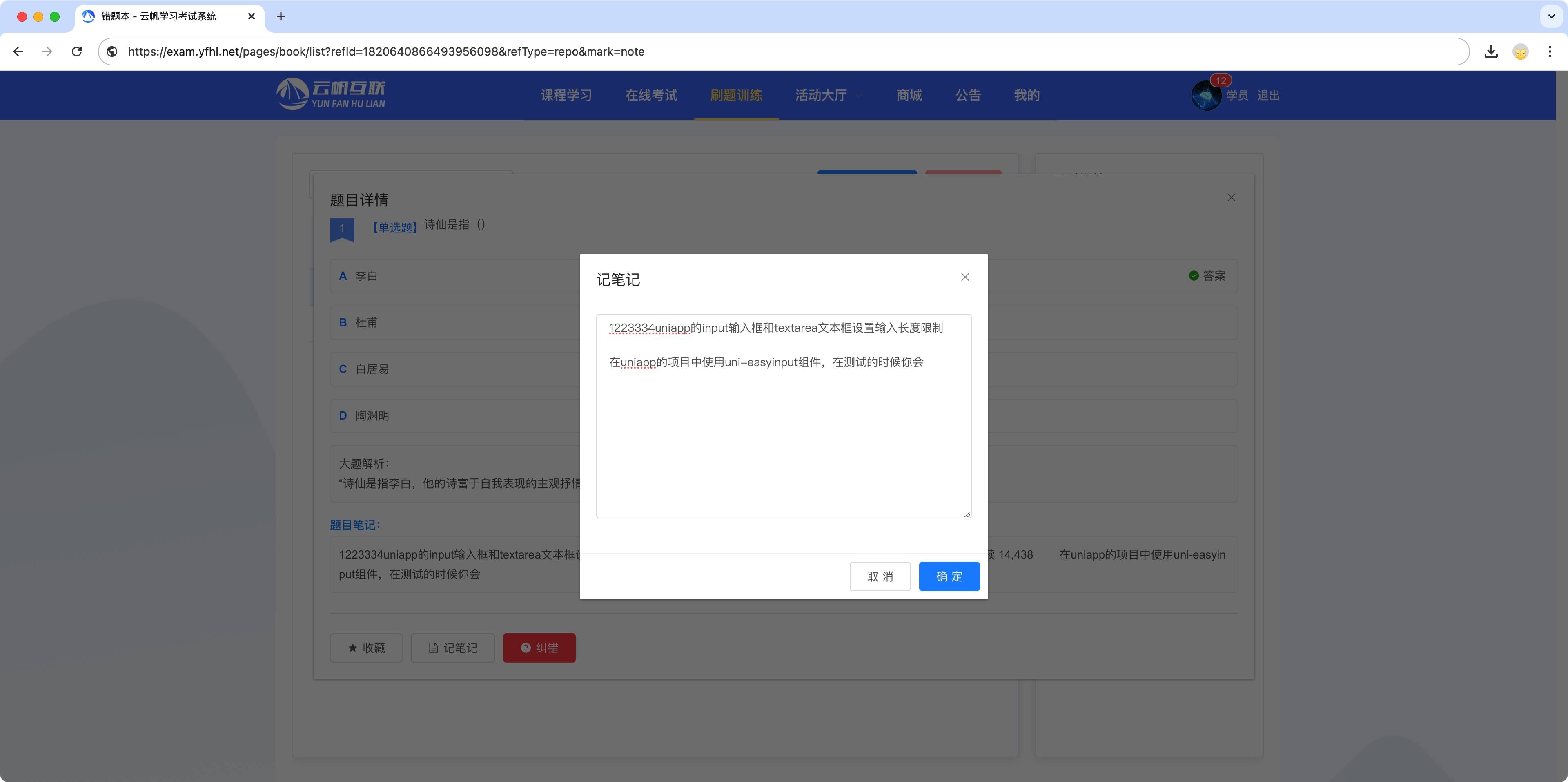Click the 收藏 star button
Image resolution: width=1568 pixels, height=782 pixels.
tap(366, 648)
